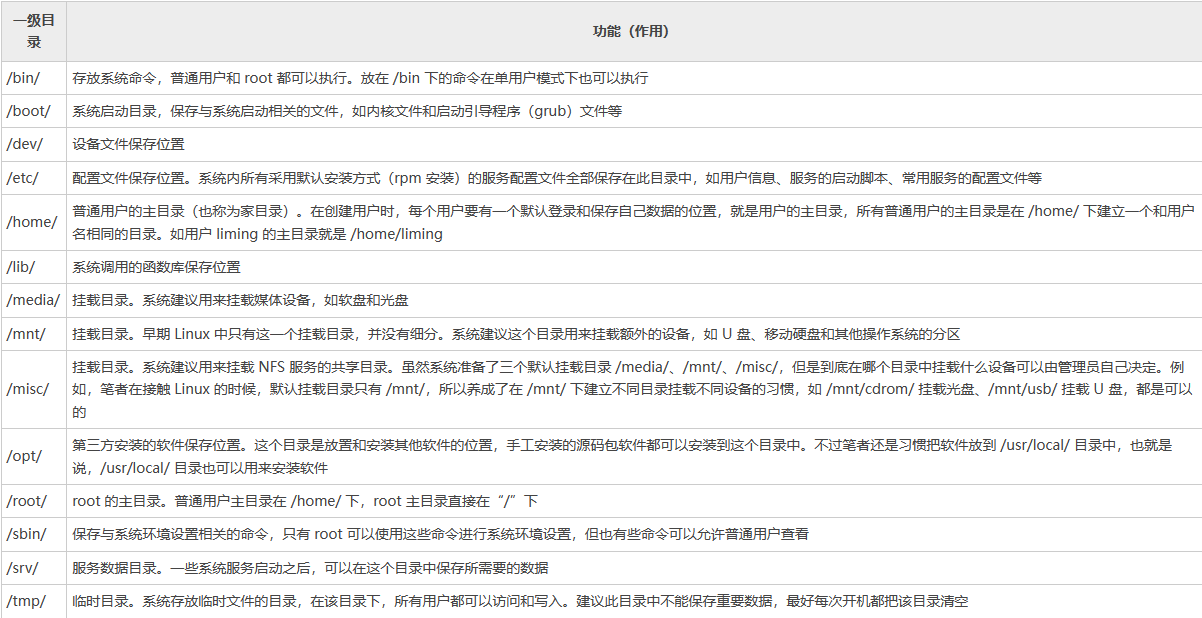Image resolution: width=1202 pixels, height=618 pixels.
Task: Click the /misc/ directory cell
Action: click(x=28, y=389)
